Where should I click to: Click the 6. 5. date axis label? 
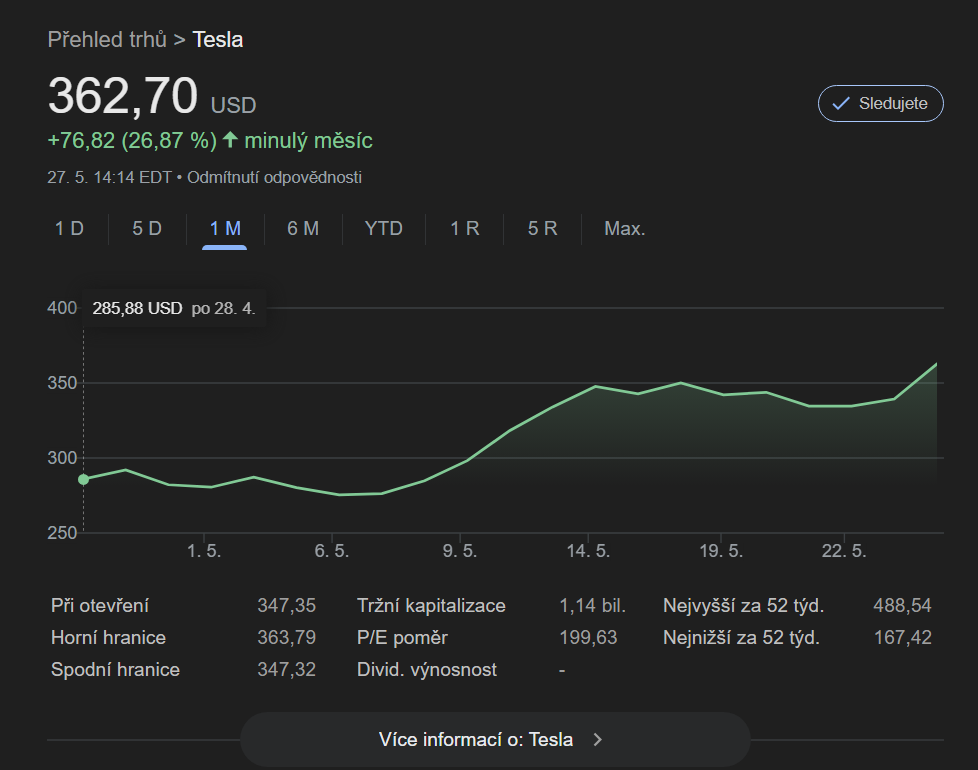[x=332, y=551]
